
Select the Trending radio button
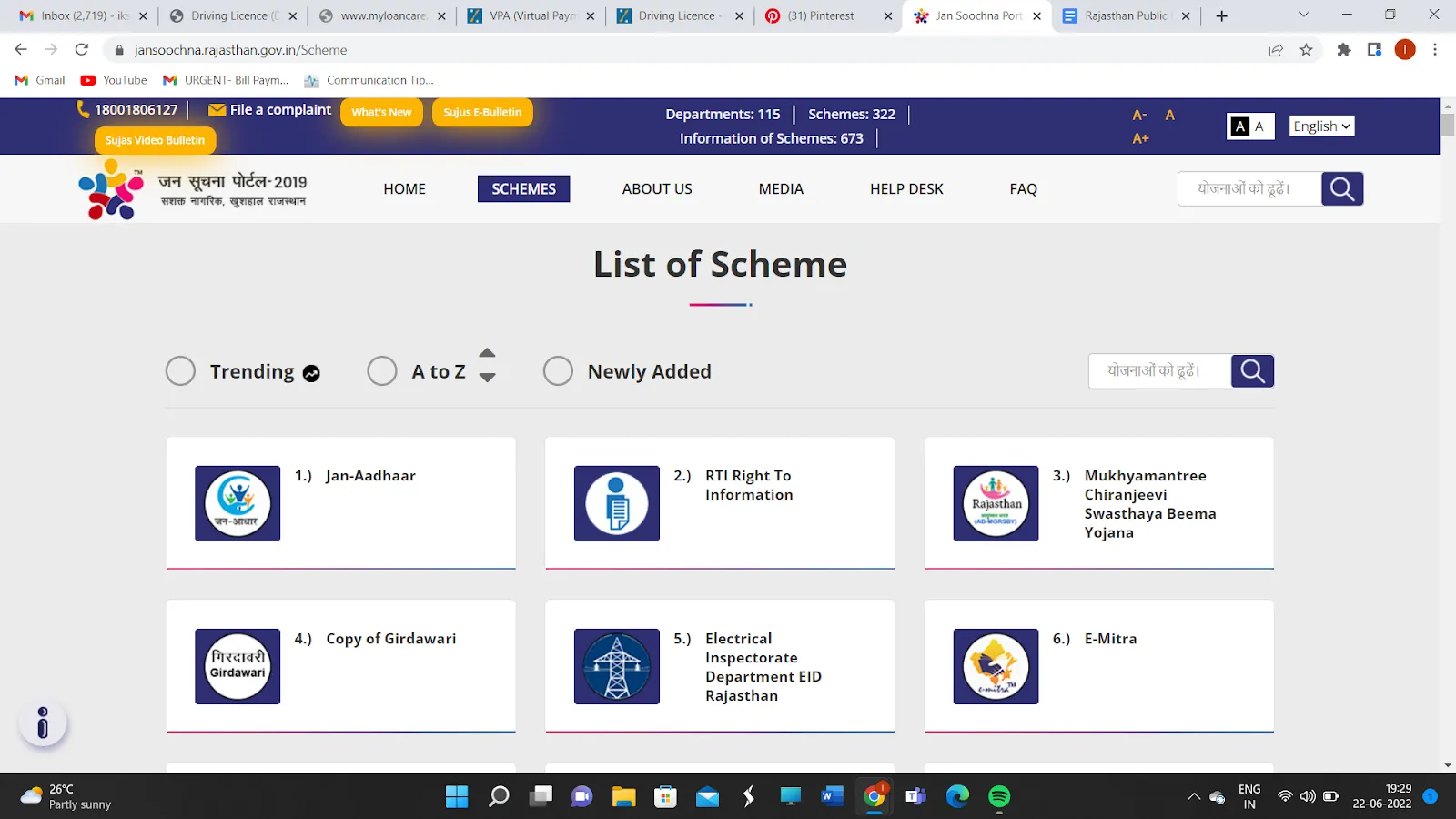(180, 371)
